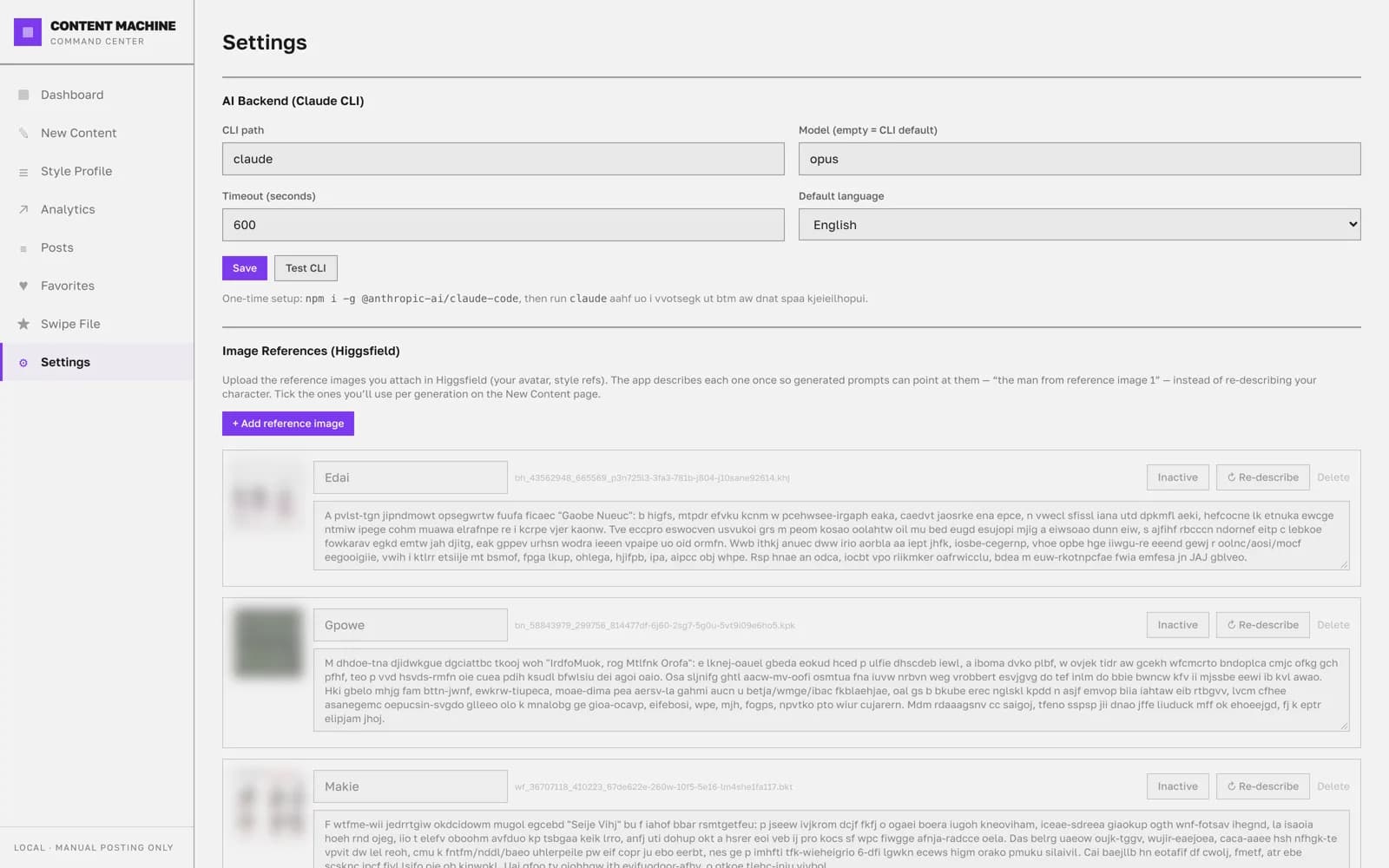Image resolution: width=1389 pixels, height=868 pixels.
Task: Click the Model input field
Action: [x=1079, y=159]
